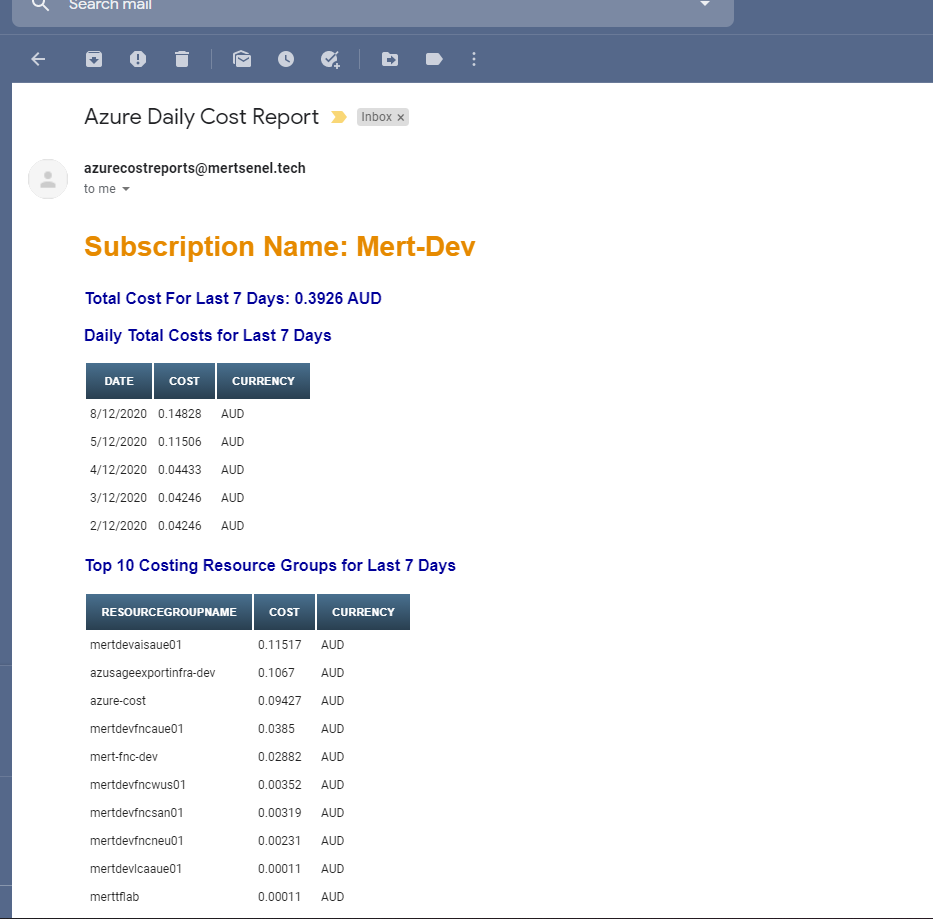Open the Move to folder icon
Viewport: 933px width, 919px height.
coord(390,59)
